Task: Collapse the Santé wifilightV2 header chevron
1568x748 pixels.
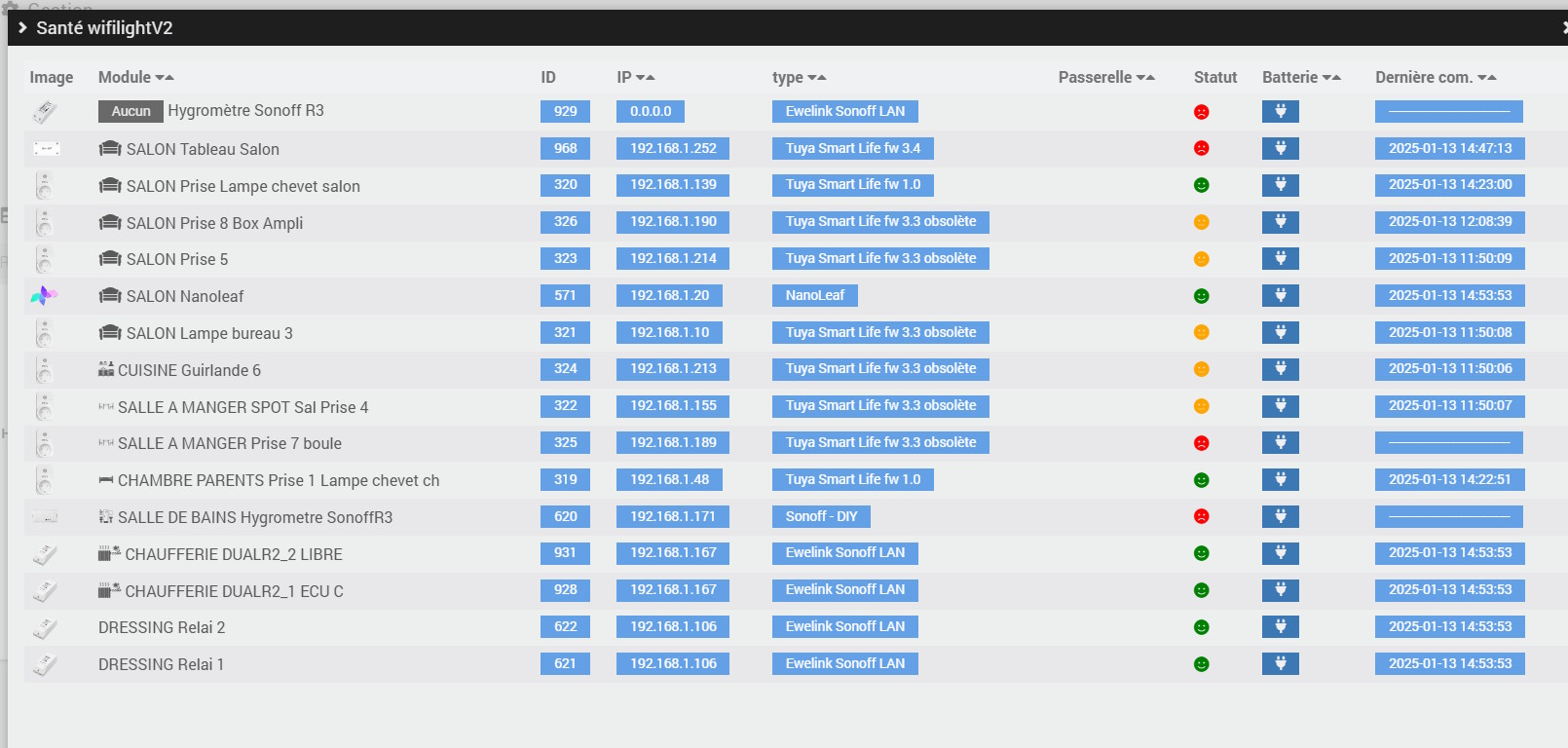Action: point(22,27)
